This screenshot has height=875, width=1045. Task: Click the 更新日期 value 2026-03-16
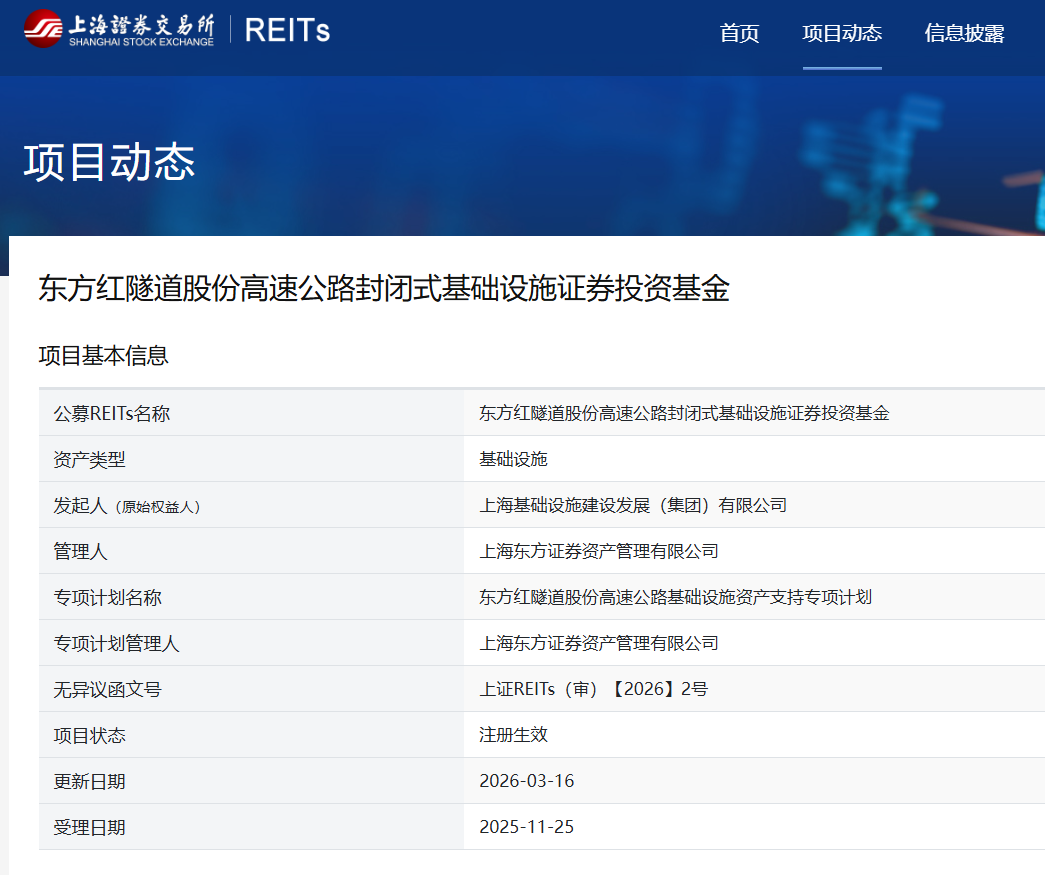(x=526, y=781)
